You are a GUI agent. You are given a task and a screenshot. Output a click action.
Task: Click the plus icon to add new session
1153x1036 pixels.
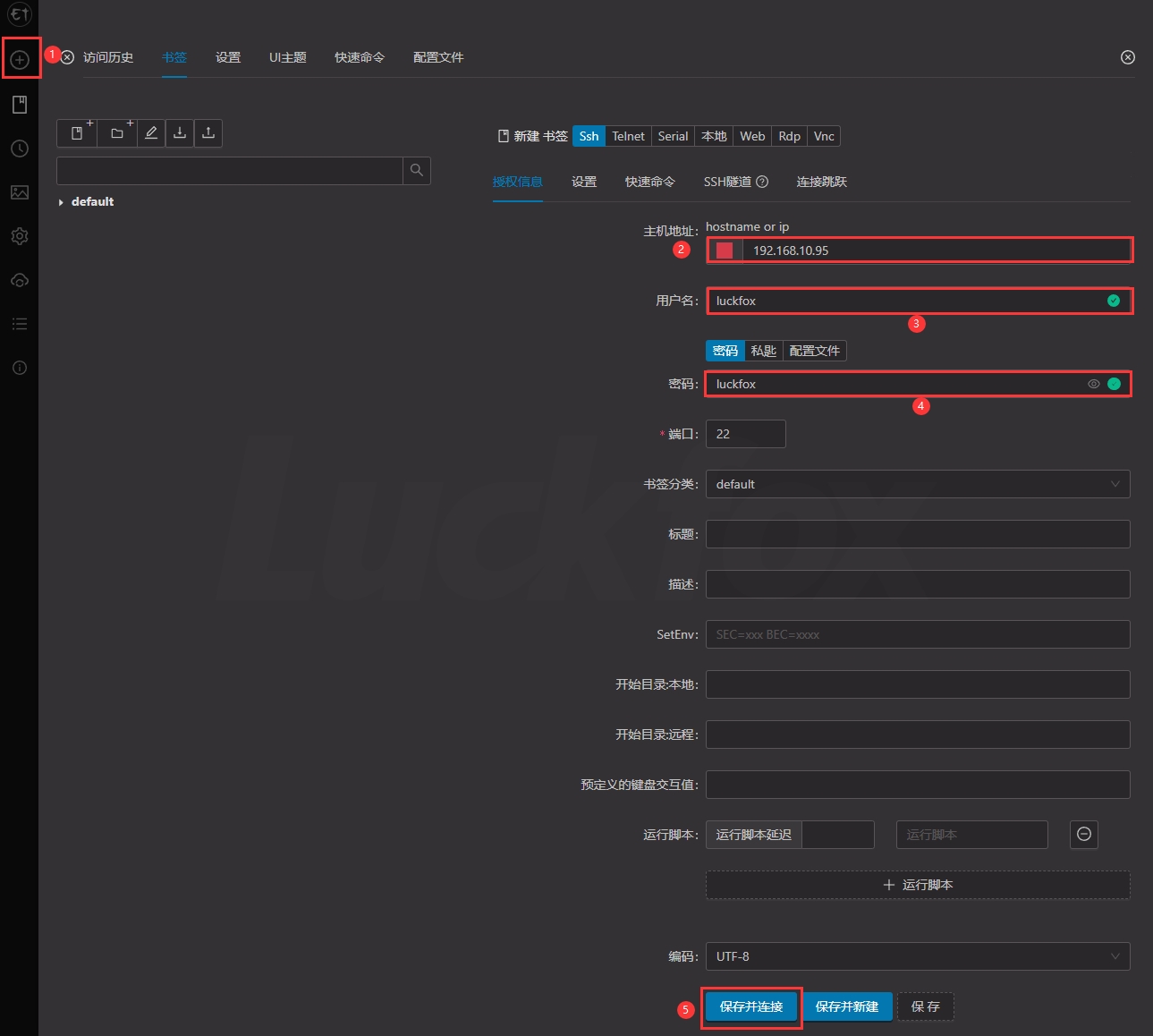pos(20,60)
